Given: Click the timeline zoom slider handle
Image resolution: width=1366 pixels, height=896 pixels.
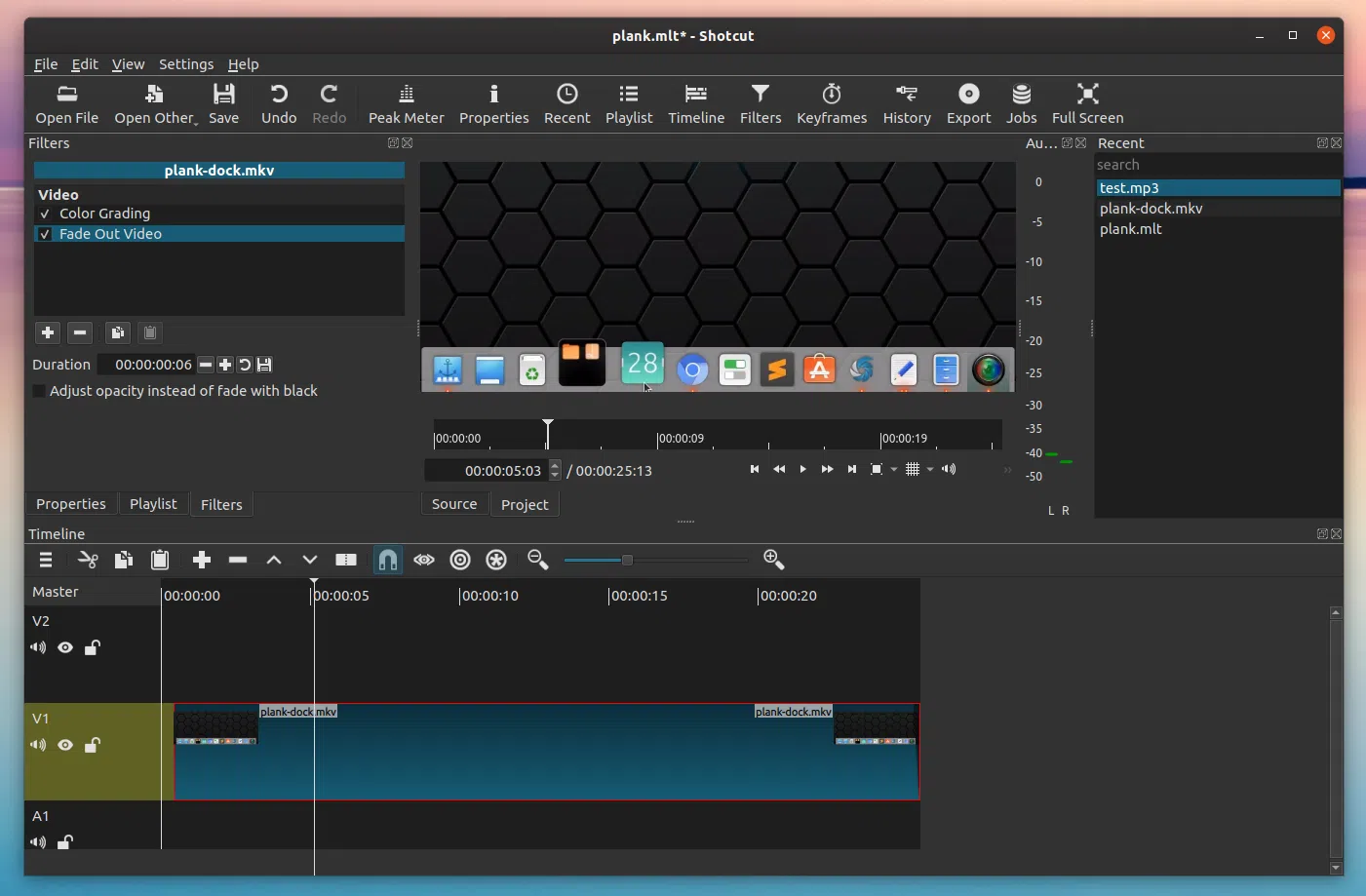Looking at the screenshot, I should click(627, 560).
